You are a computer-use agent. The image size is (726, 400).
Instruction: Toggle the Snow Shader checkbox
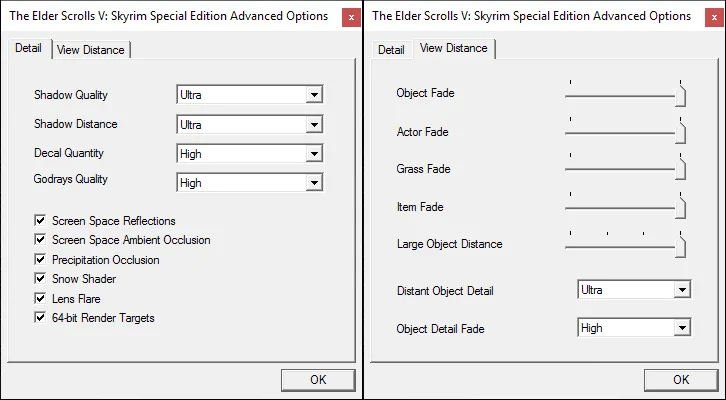[41, 279]
